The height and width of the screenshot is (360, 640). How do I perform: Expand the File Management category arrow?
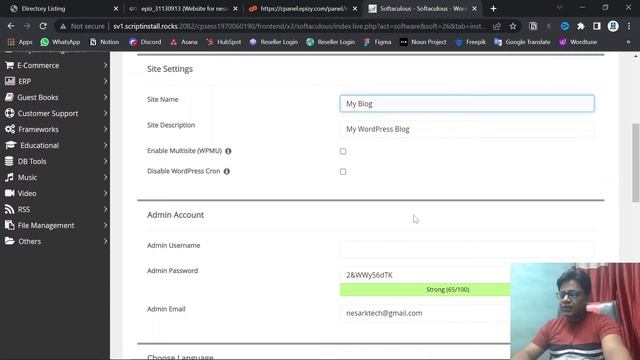pos(105,225)
